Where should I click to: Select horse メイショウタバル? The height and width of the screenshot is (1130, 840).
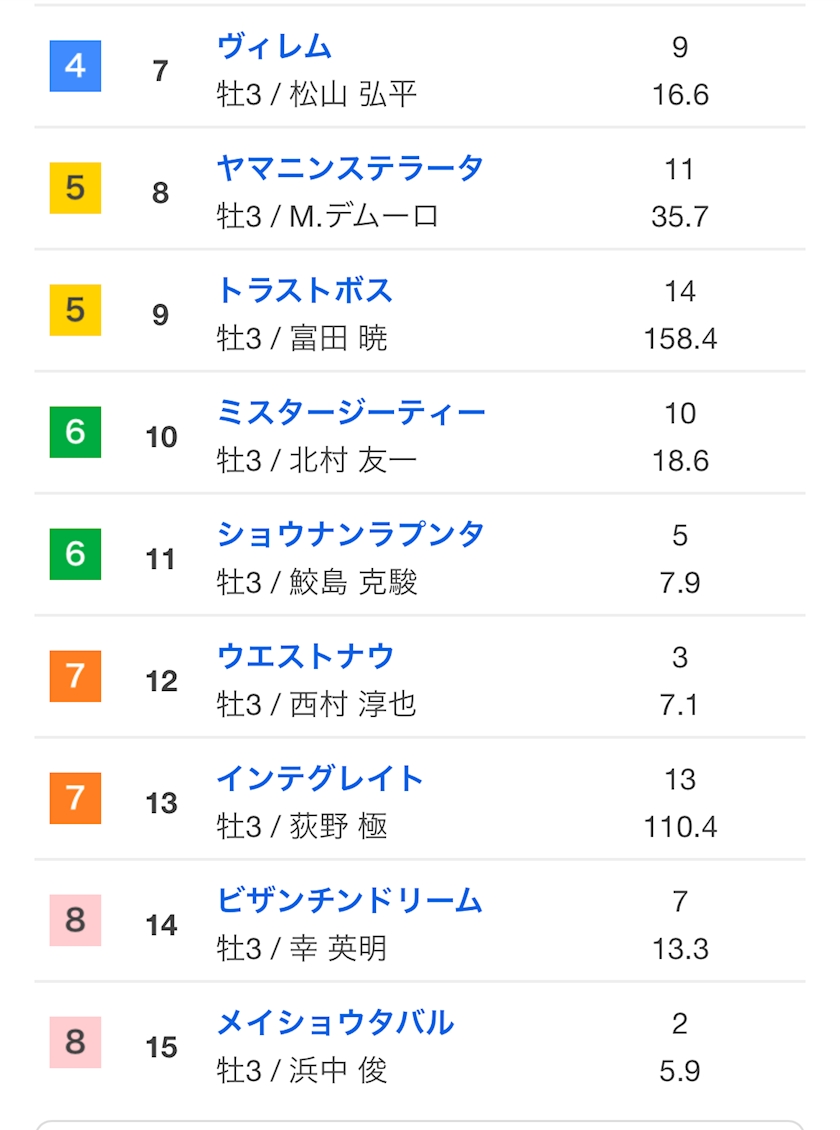coord(335,1022)
